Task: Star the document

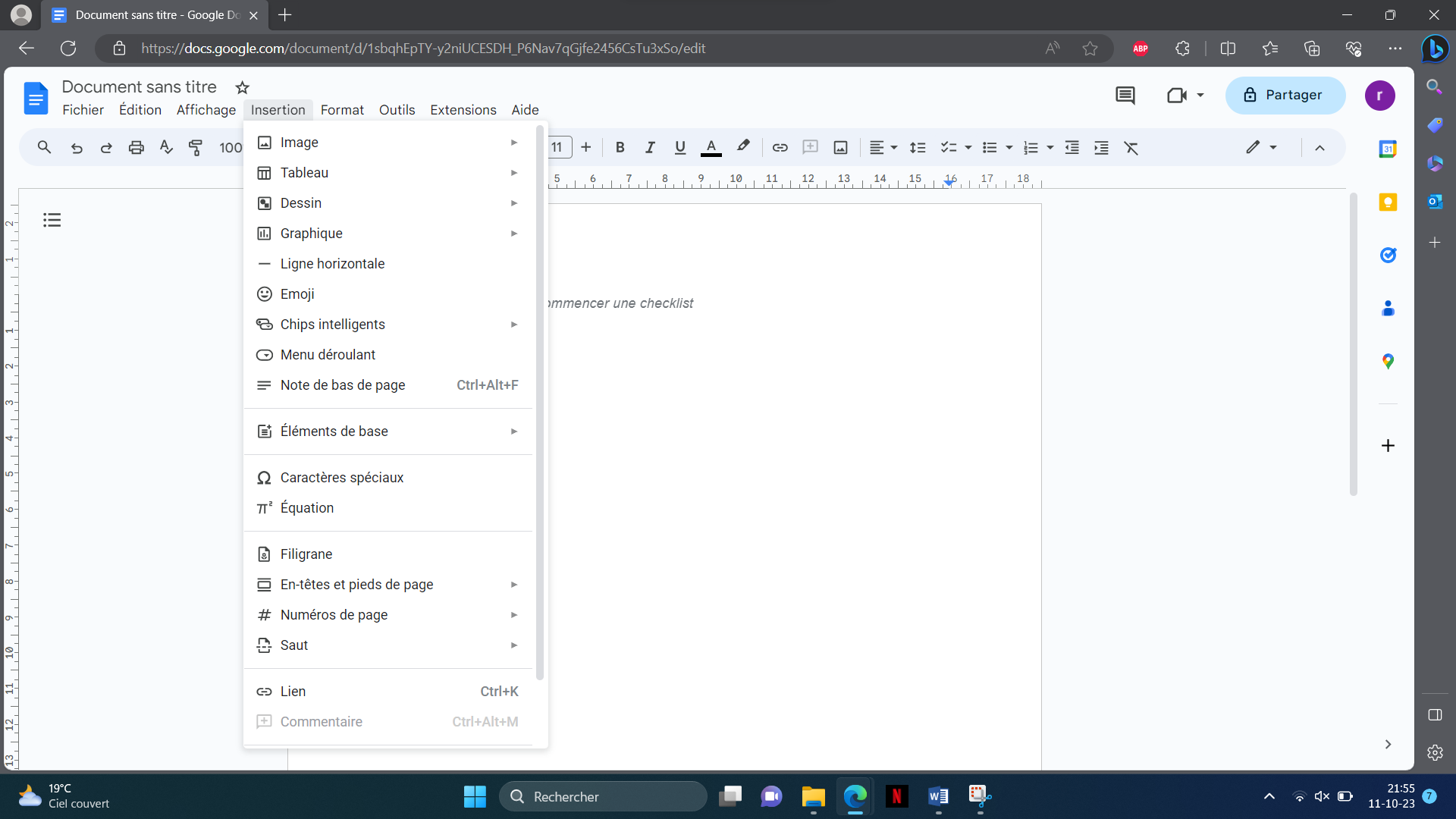Action: click(x=242, y=88)
